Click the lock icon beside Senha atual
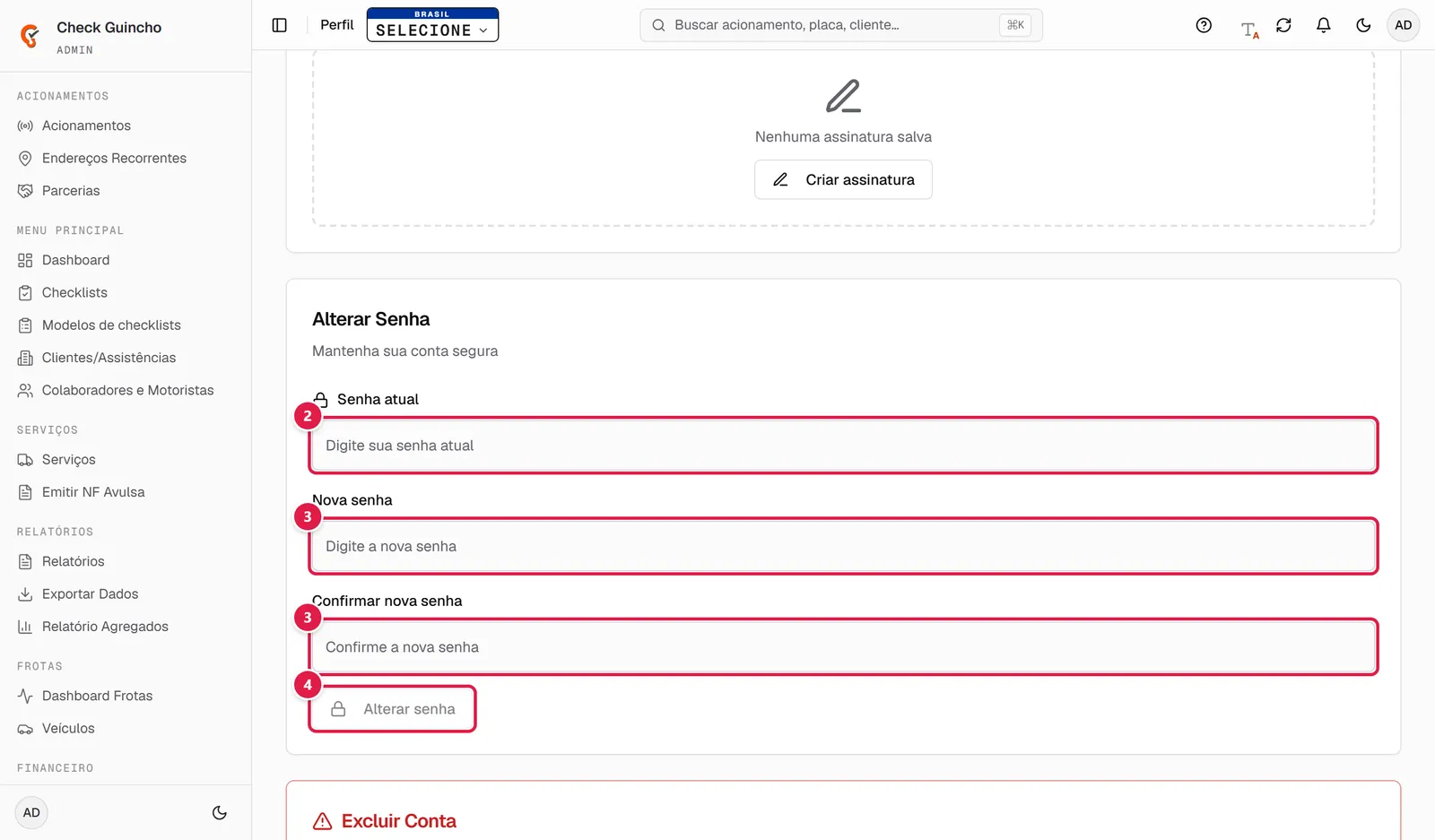 [x=321, y=399]
